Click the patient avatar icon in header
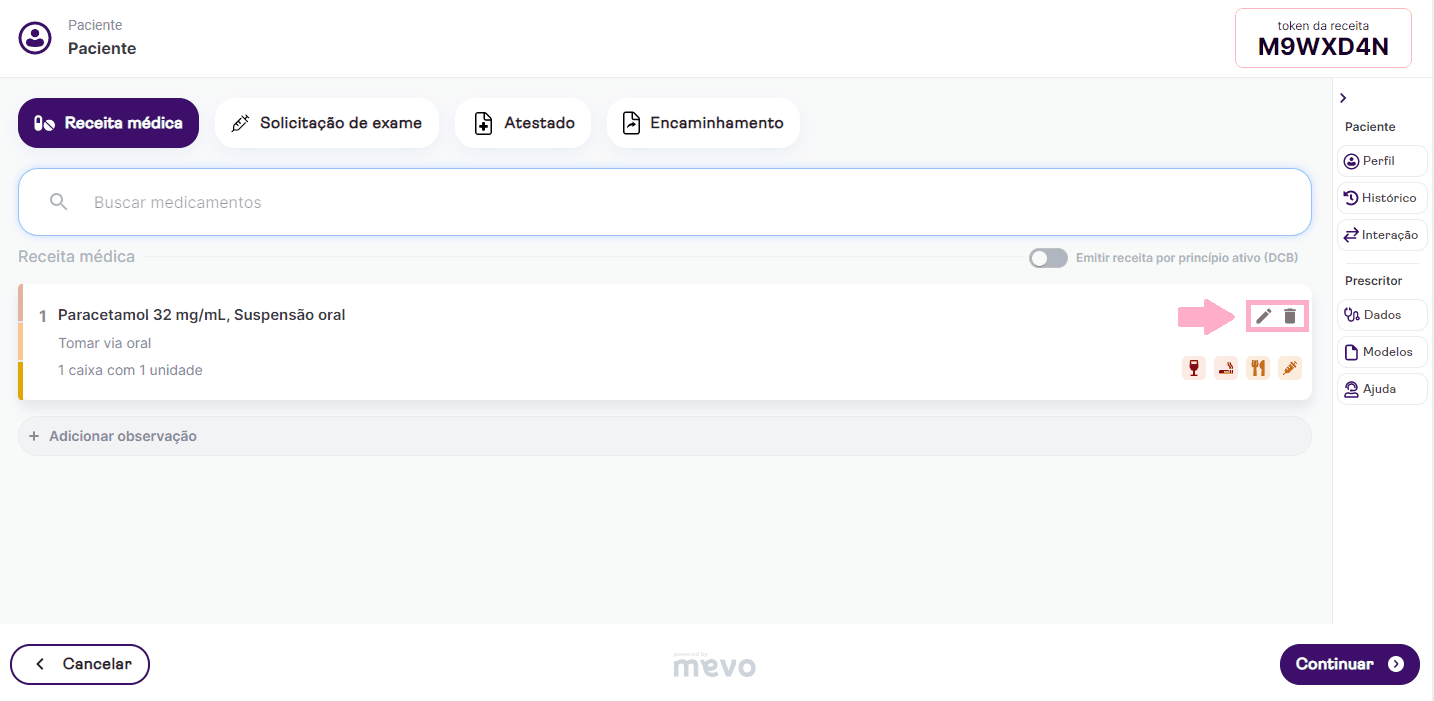 point(35,38)
